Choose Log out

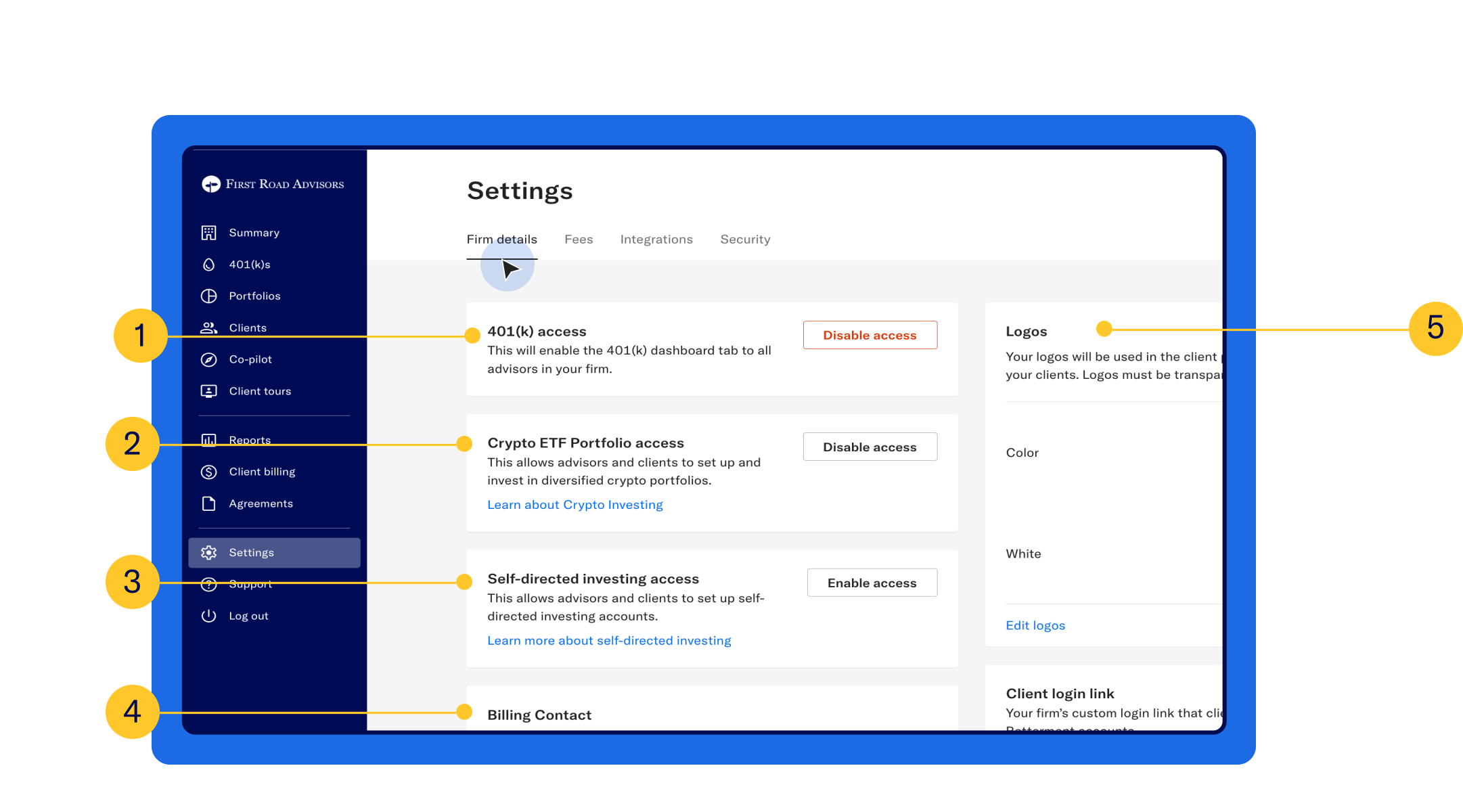(249, 616)
